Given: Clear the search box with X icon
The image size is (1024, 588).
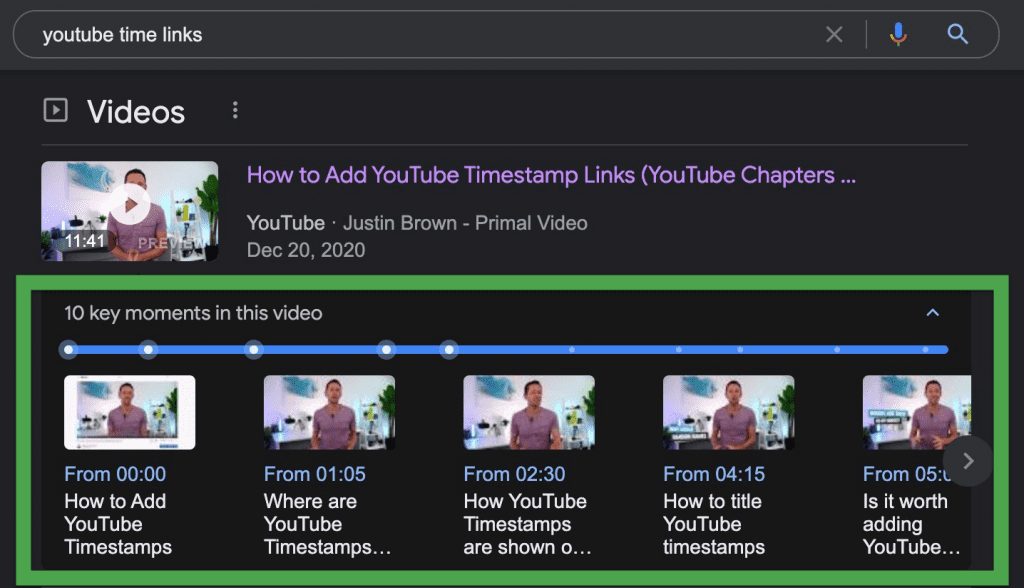Looking at the screenshot, I should (834, 34).
